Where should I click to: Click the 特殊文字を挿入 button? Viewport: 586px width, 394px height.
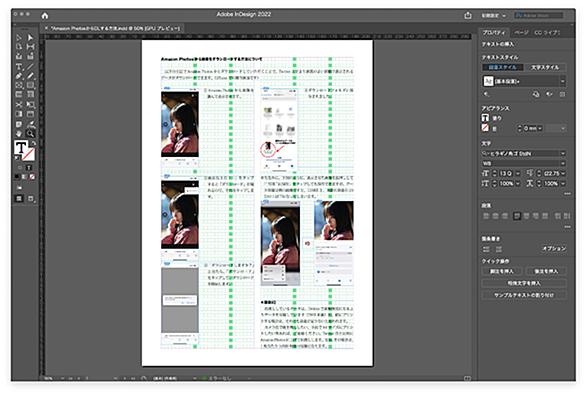point(524,283)
